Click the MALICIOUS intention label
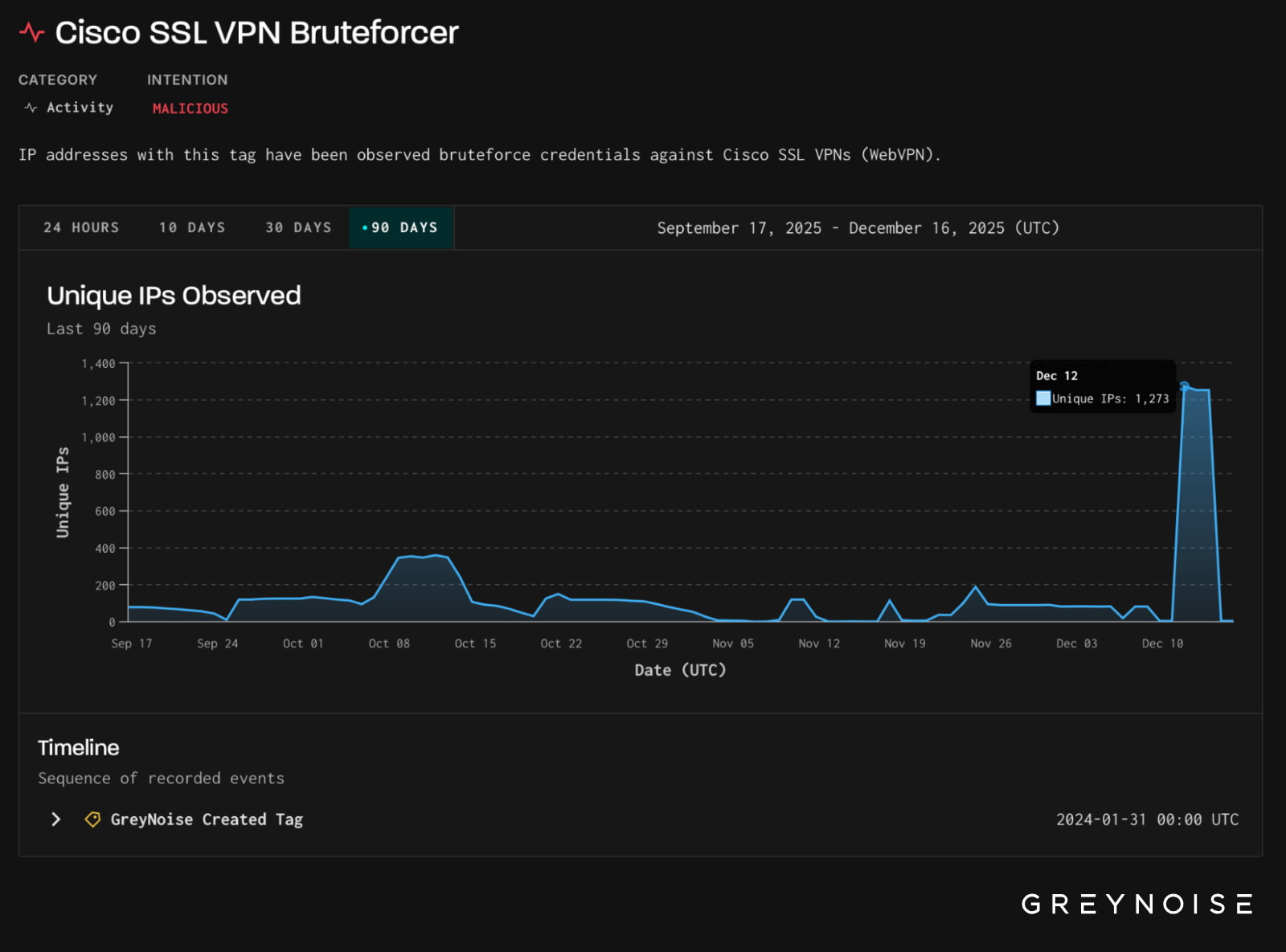Viewport: 1286px width, 952px height. [190, 108]
